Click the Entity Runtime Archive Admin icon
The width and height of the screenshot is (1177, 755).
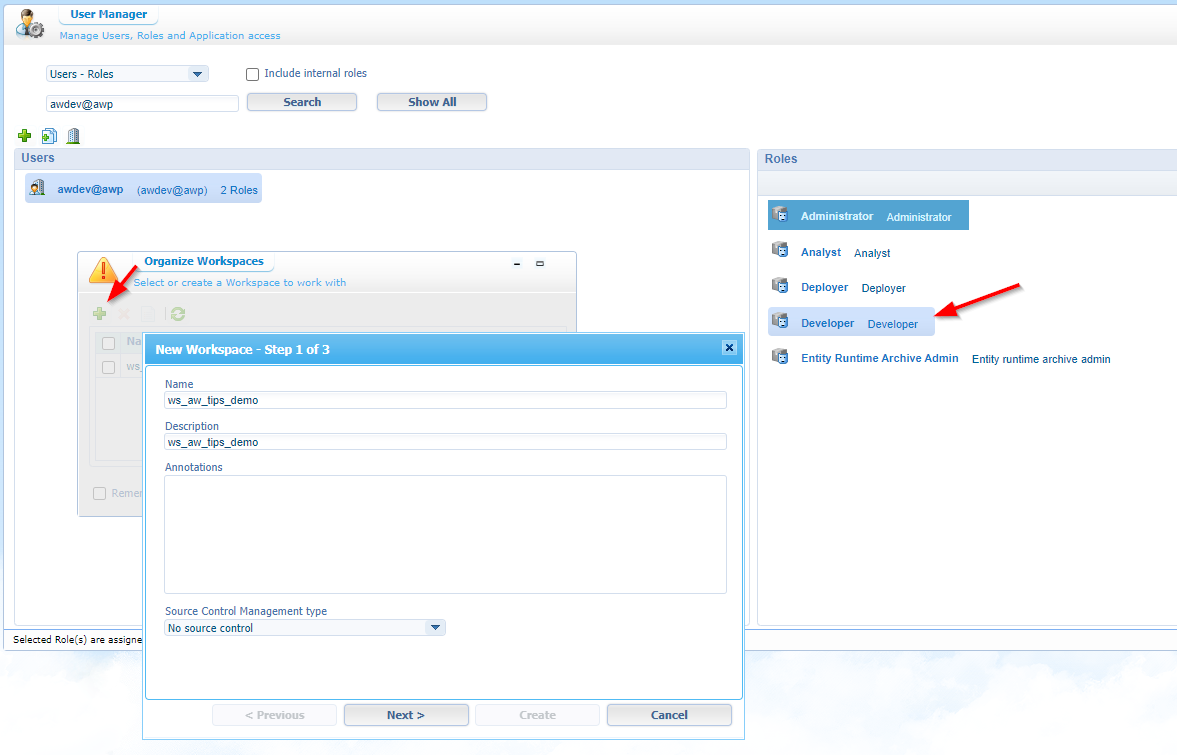[781, 357]
